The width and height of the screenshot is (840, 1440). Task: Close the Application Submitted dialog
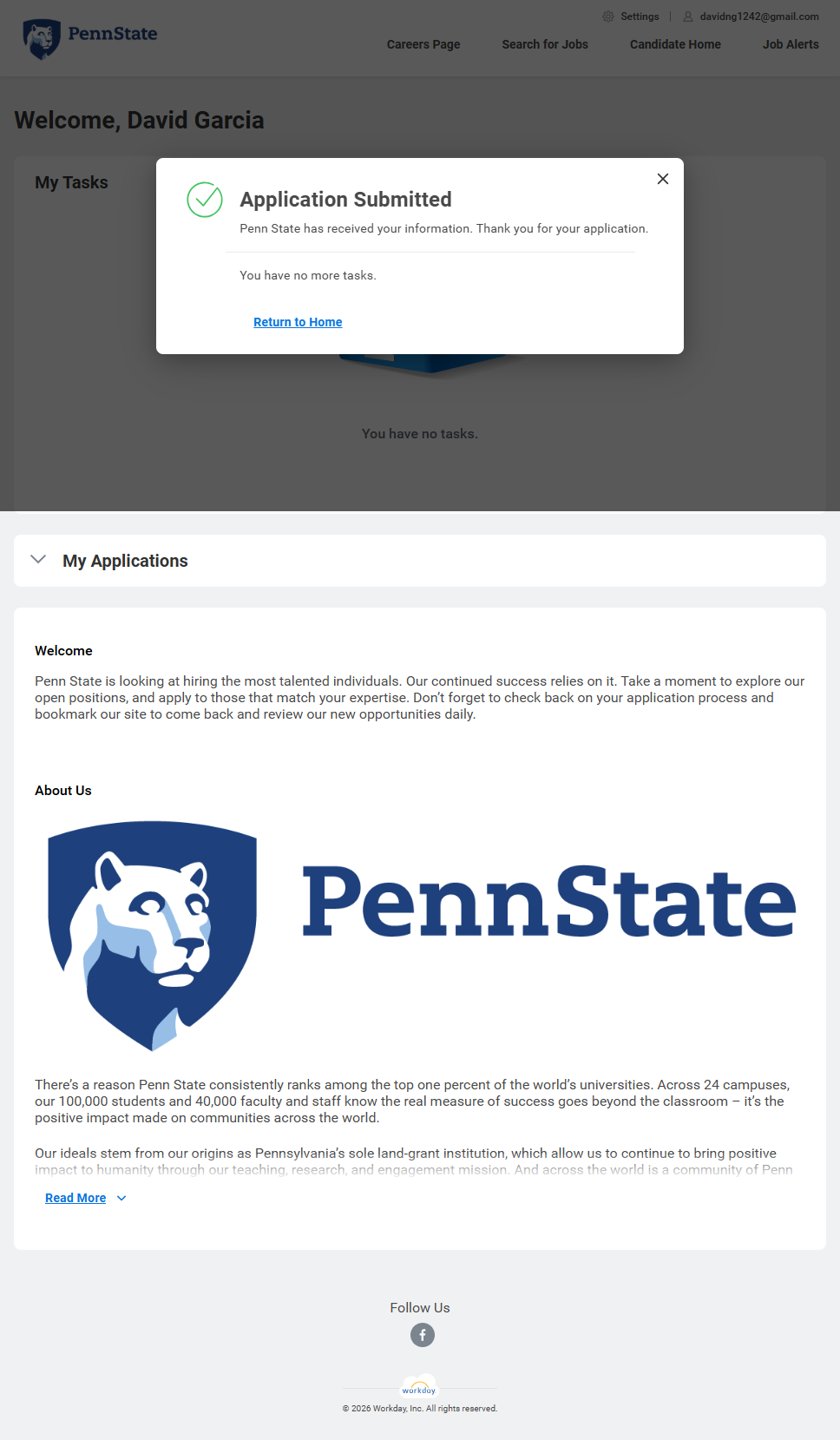[x=663, y=179]
